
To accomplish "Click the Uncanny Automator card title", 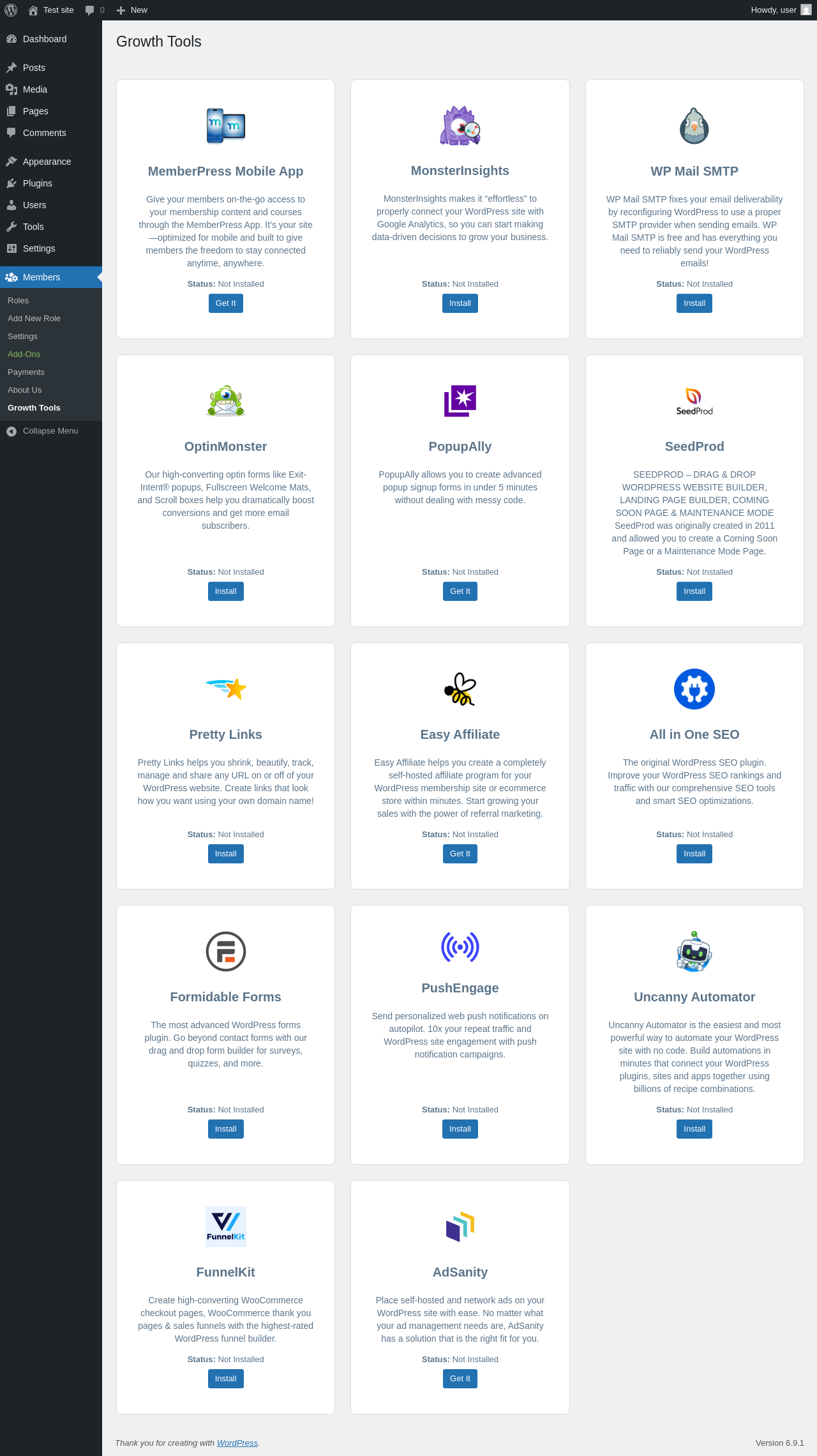I will point(694,997).
